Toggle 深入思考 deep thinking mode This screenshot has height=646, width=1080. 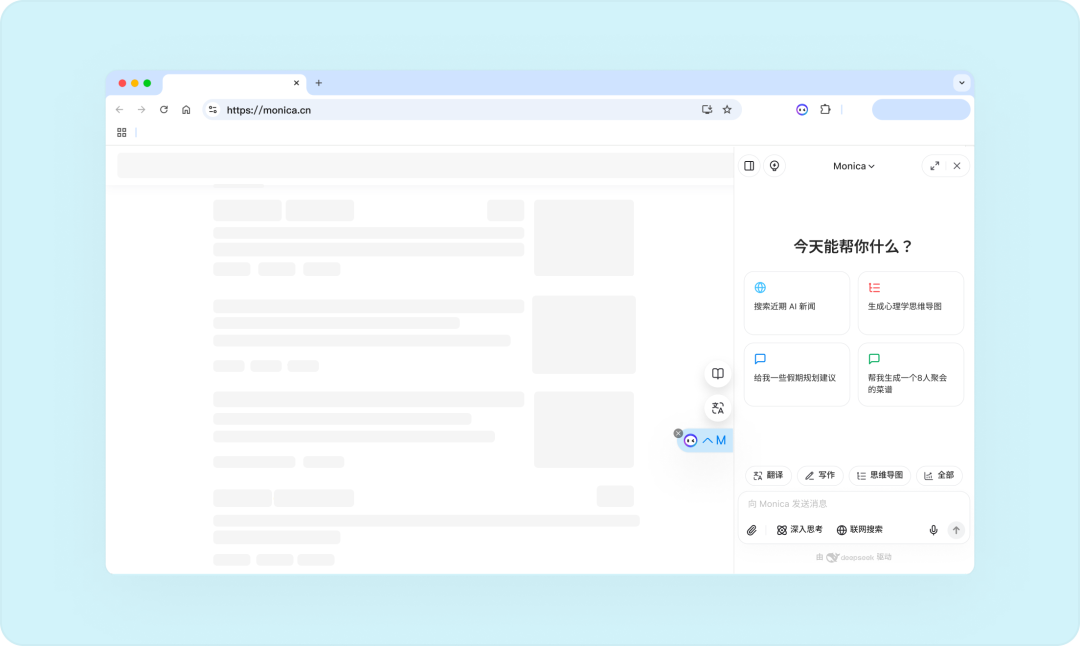[x=799, y=530]
